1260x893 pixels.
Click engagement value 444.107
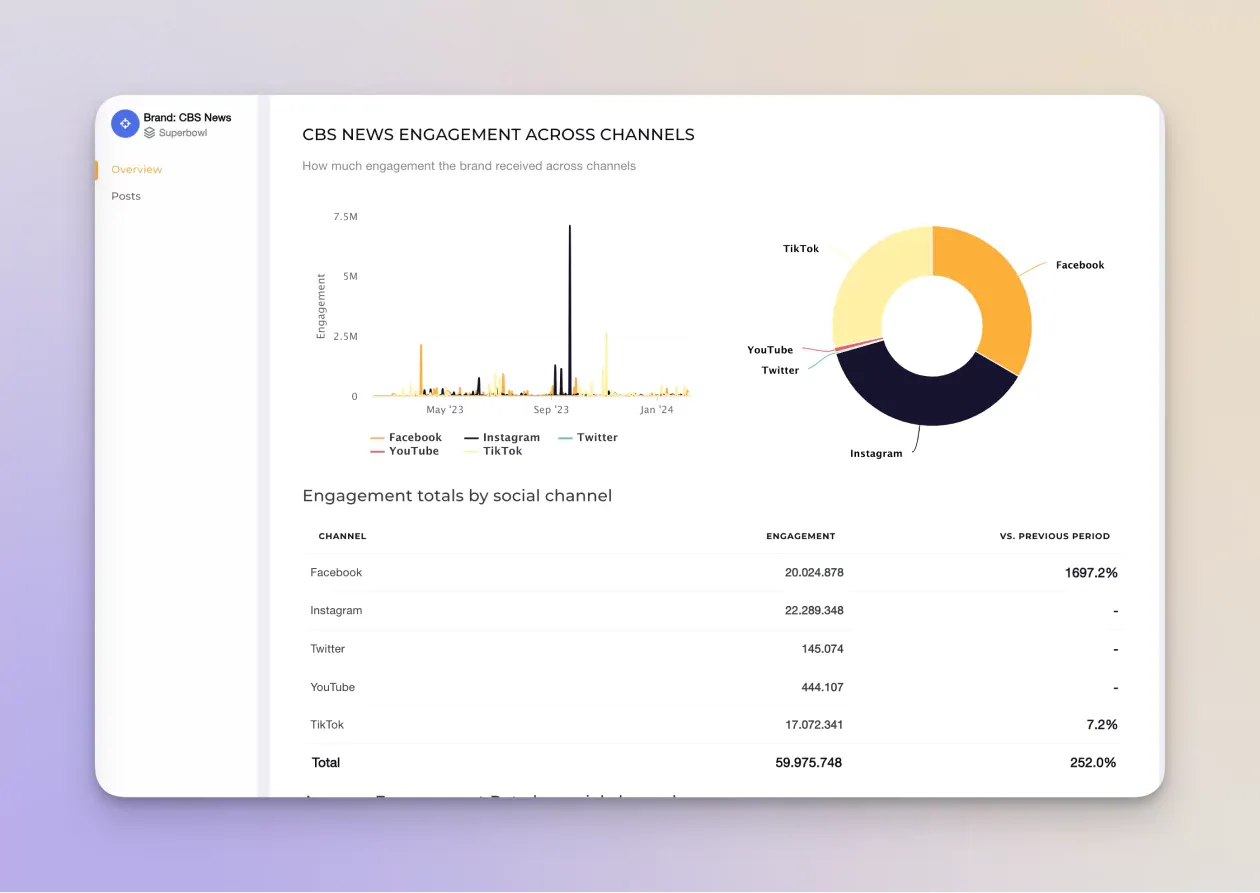pyautogui.click(x=822, y=688)
